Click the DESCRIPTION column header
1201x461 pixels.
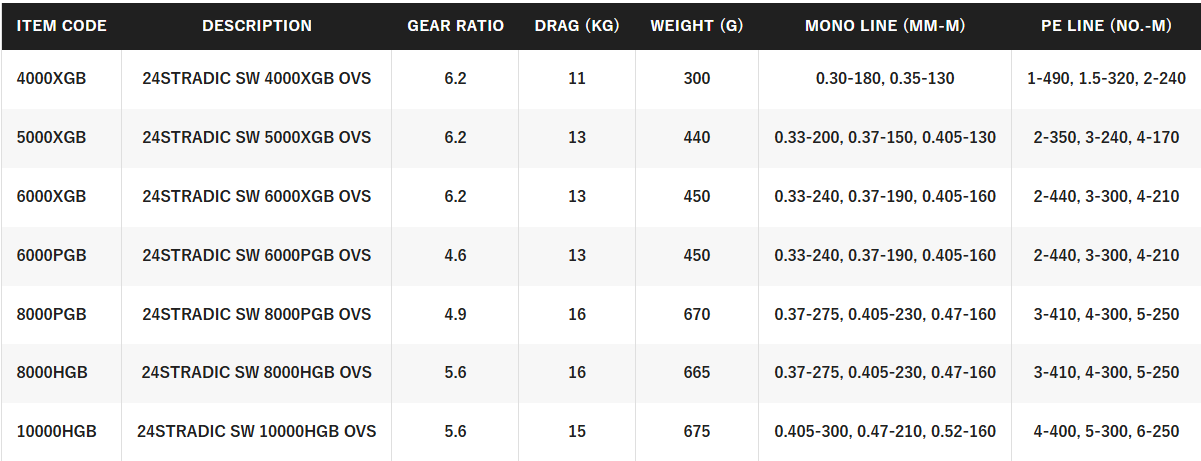(x=257, y=25)
